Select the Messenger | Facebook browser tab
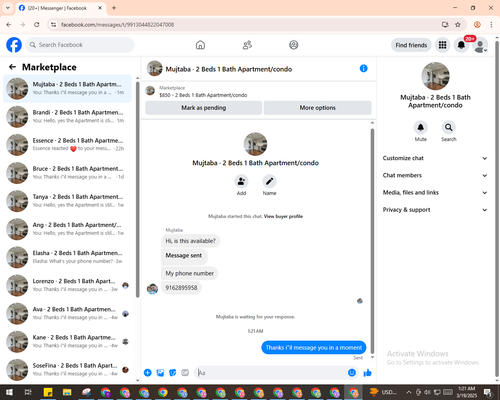The width and height of the screenshot is (500, 400). click(x=60, y=8)
